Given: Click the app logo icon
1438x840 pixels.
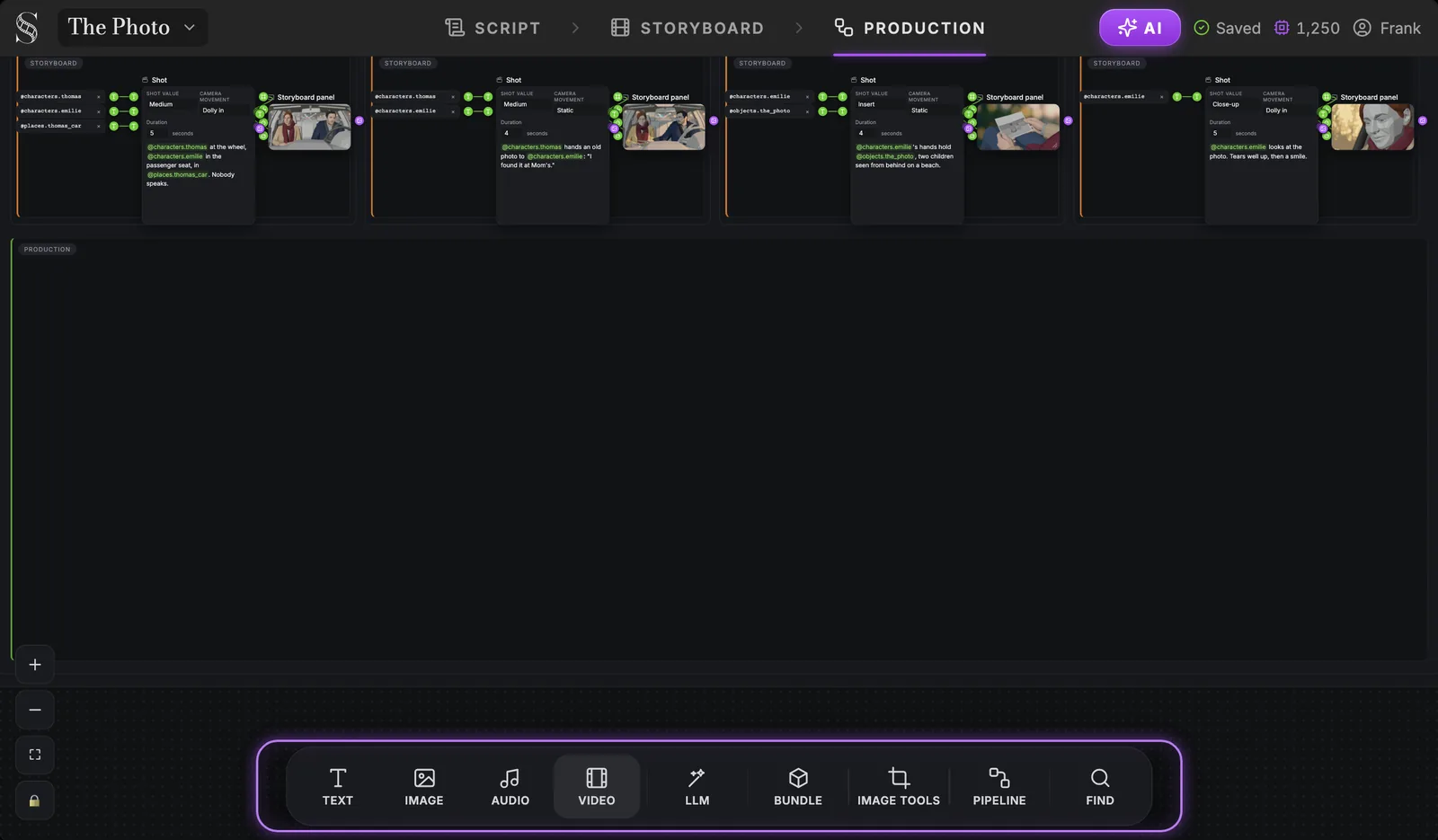Looking at the screenshot, I should pyautogui.click(x=27, y=28).
